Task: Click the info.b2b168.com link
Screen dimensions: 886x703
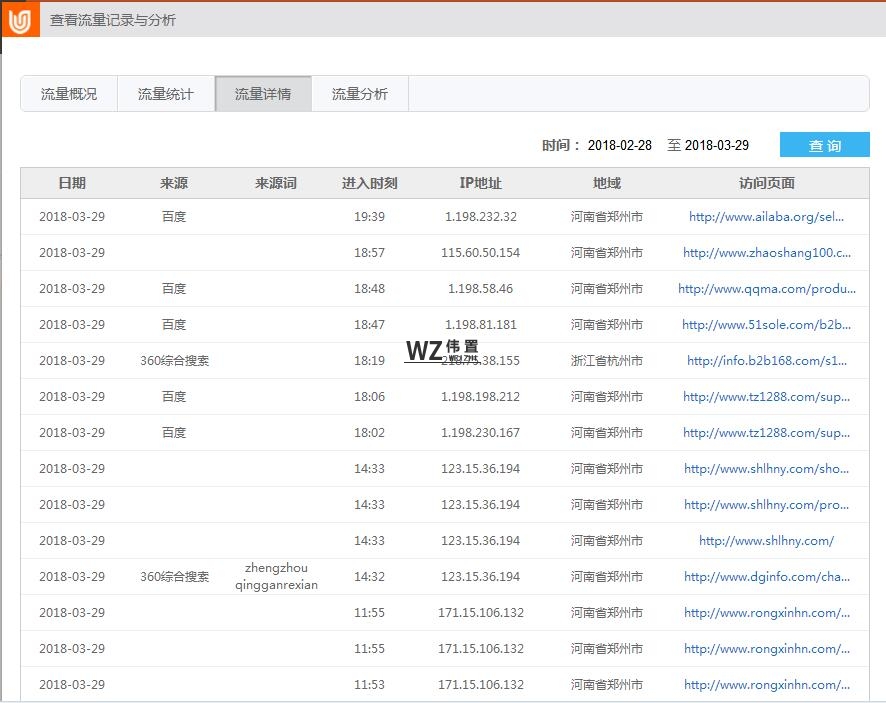Action: (x=765, y=360)
